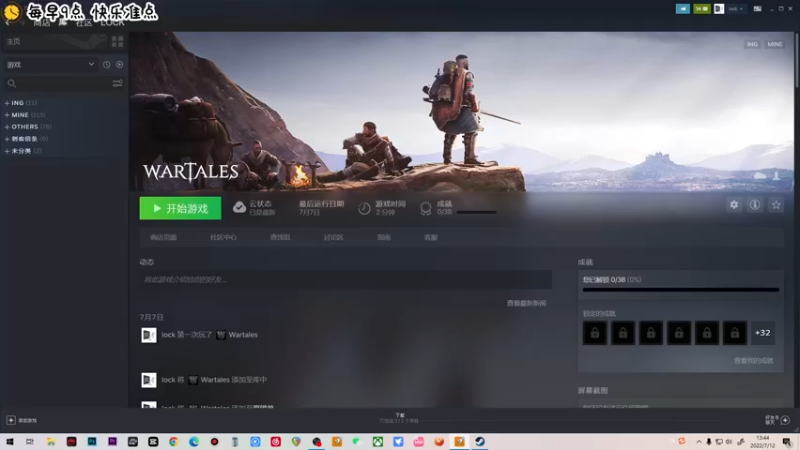Click the cloud status icon
Image resolution: width=800 pixels, height=450 pixels.
(239, 207)
